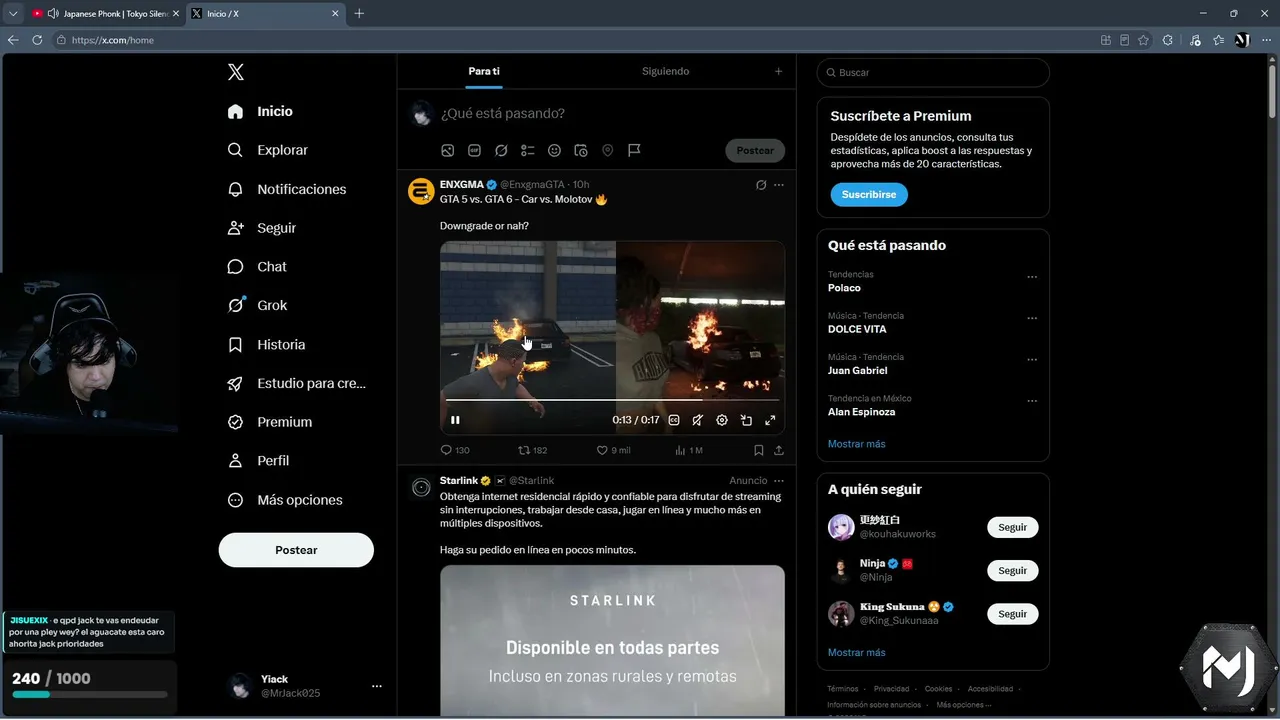Unmute the GTA video
This screenshot has height=720, width=1280.
click(698, 420)
